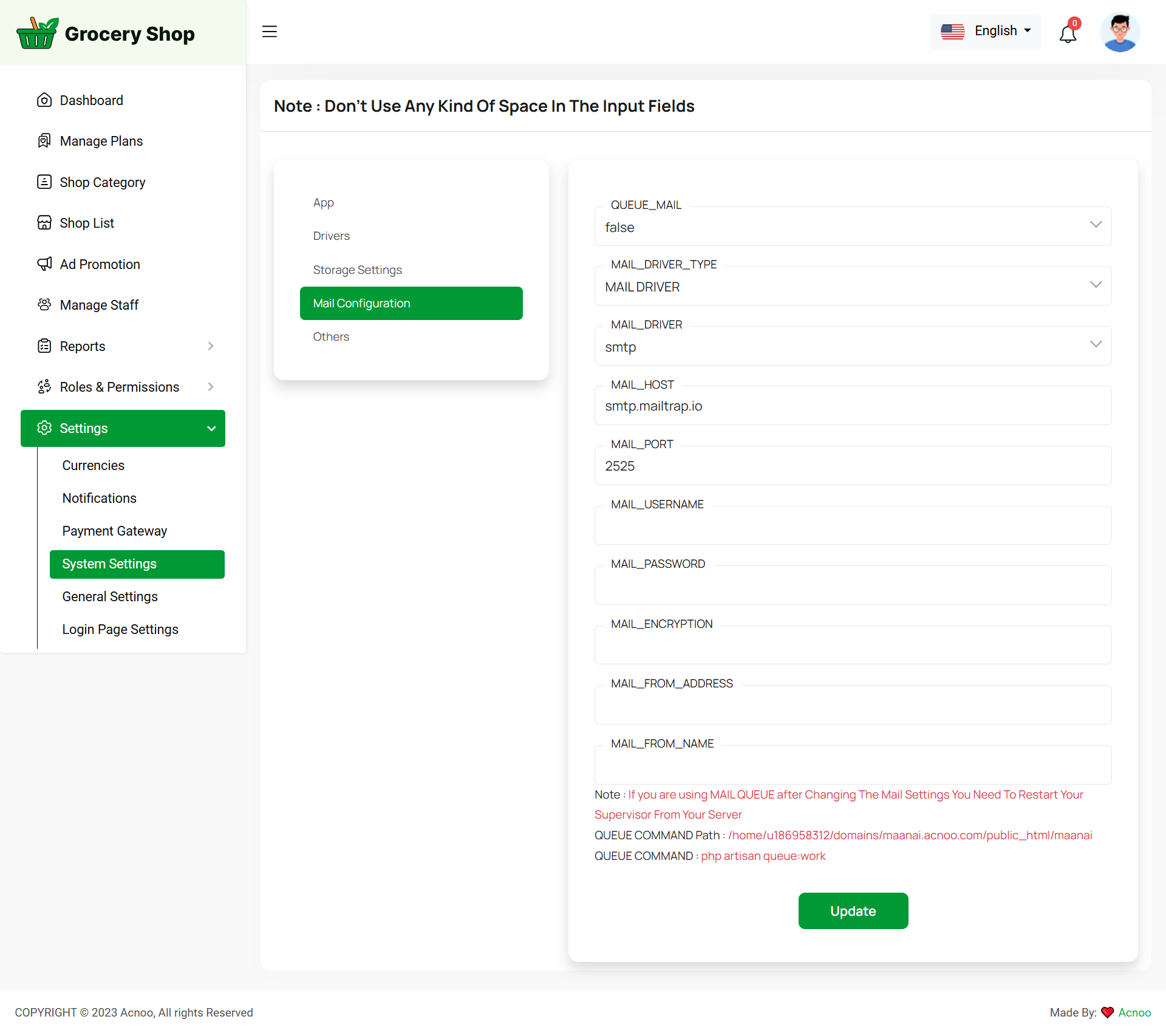Viewport: 1166px width, 1036px height.
Task: Open the notifications bell icon
Action: pos(1068,33)
